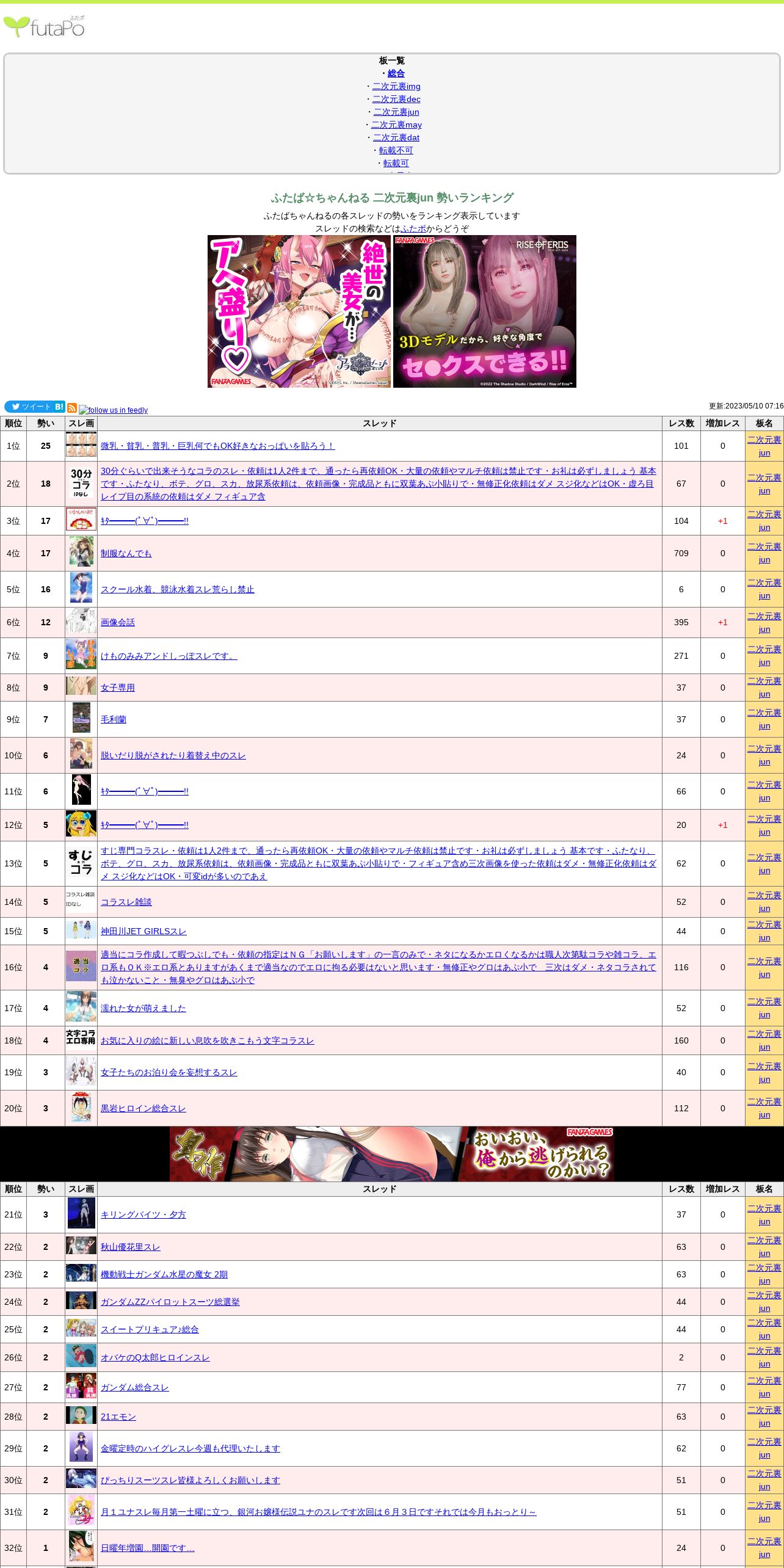Viewport: 784px width, 1568px height.
Task: Open the 神田川JET GIRLSスレ link
Action: 143,931
